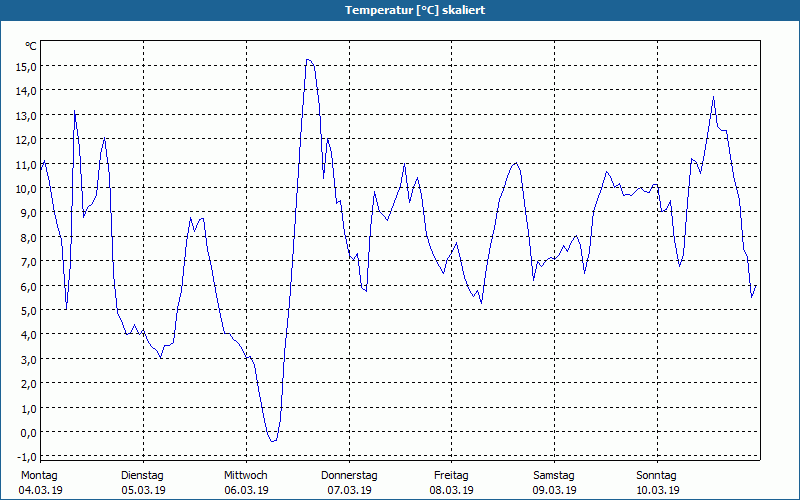The width and height of the screenshot is (800, 500).
Task: Click the Mittwoch day label
Action: click(245, 476)
